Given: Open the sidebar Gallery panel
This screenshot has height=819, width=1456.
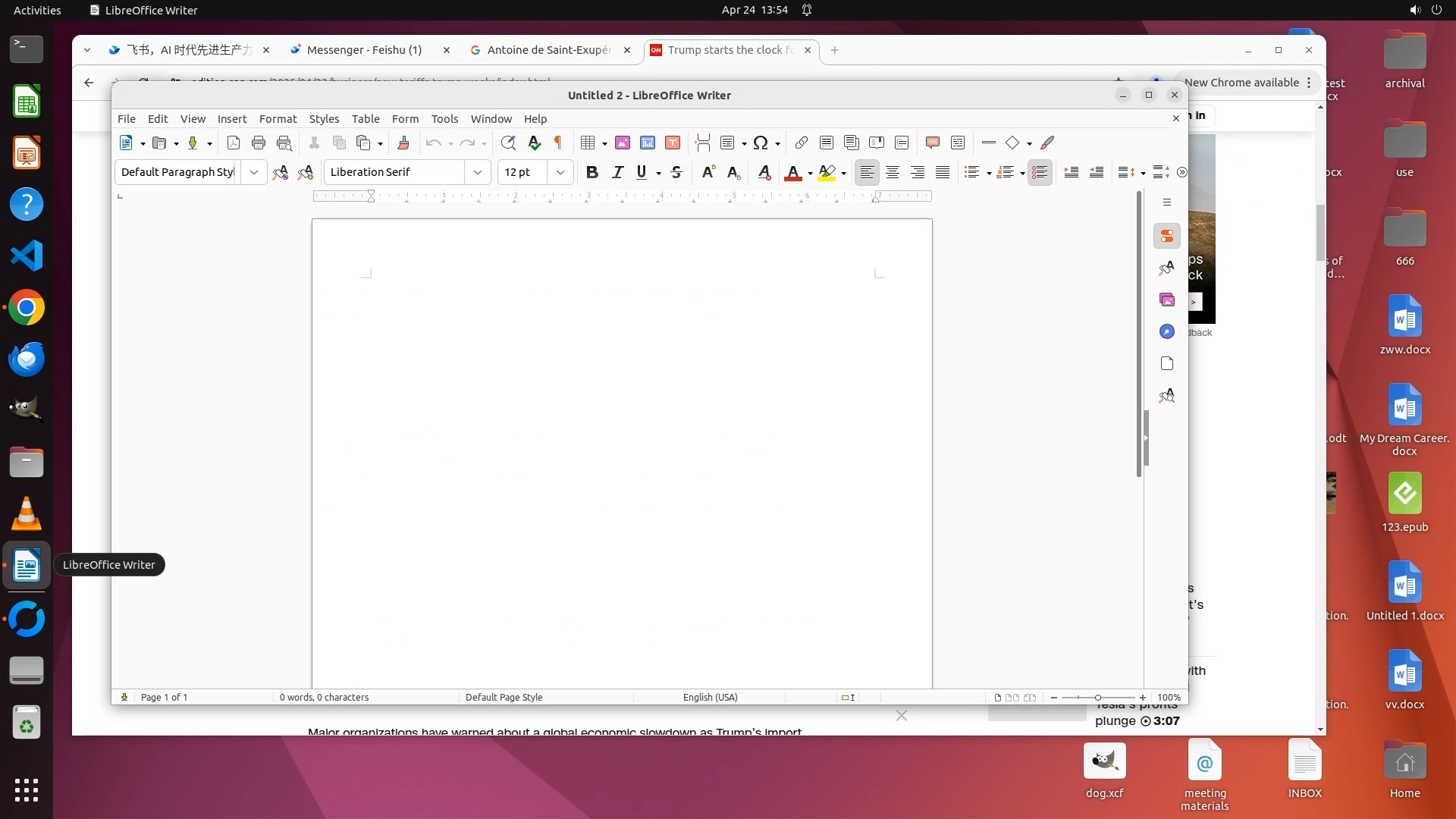Looking at the screenshot, I should click(1167, 300).
